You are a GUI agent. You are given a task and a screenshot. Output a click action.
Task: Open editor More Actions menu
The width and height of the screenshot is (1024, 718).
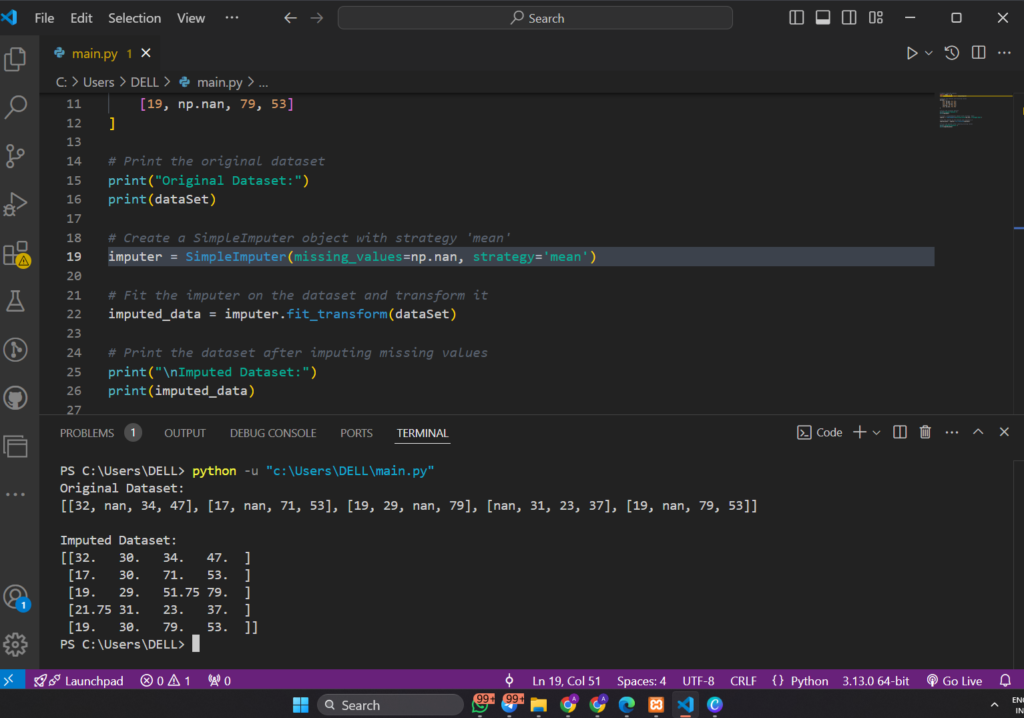click(x=1004, y=53)
